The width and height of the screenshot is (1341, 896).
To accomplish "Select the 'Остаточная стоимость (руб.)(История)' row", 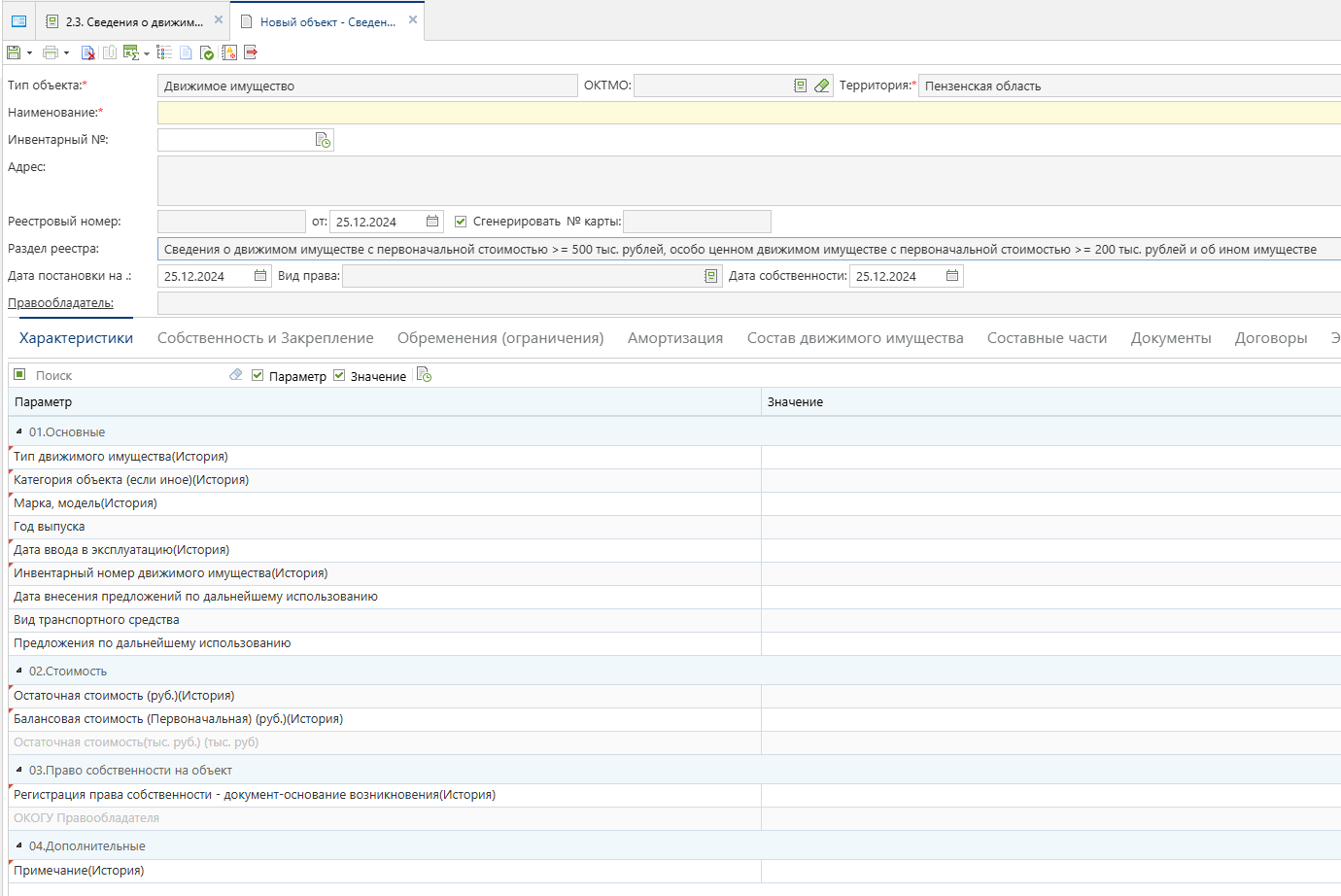I will point(674,696).
